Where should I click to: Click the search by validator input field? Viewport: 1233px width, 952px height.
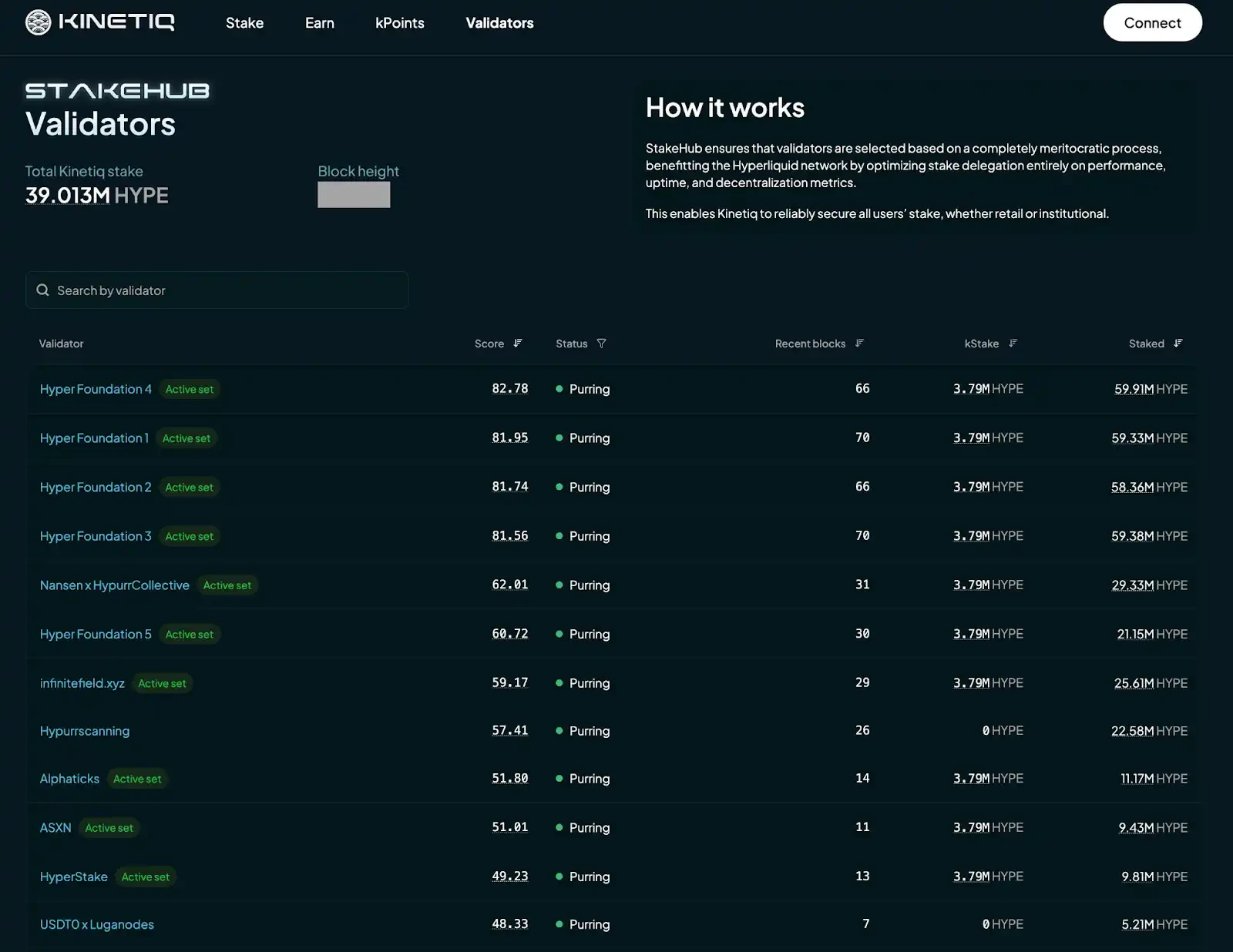216,290
